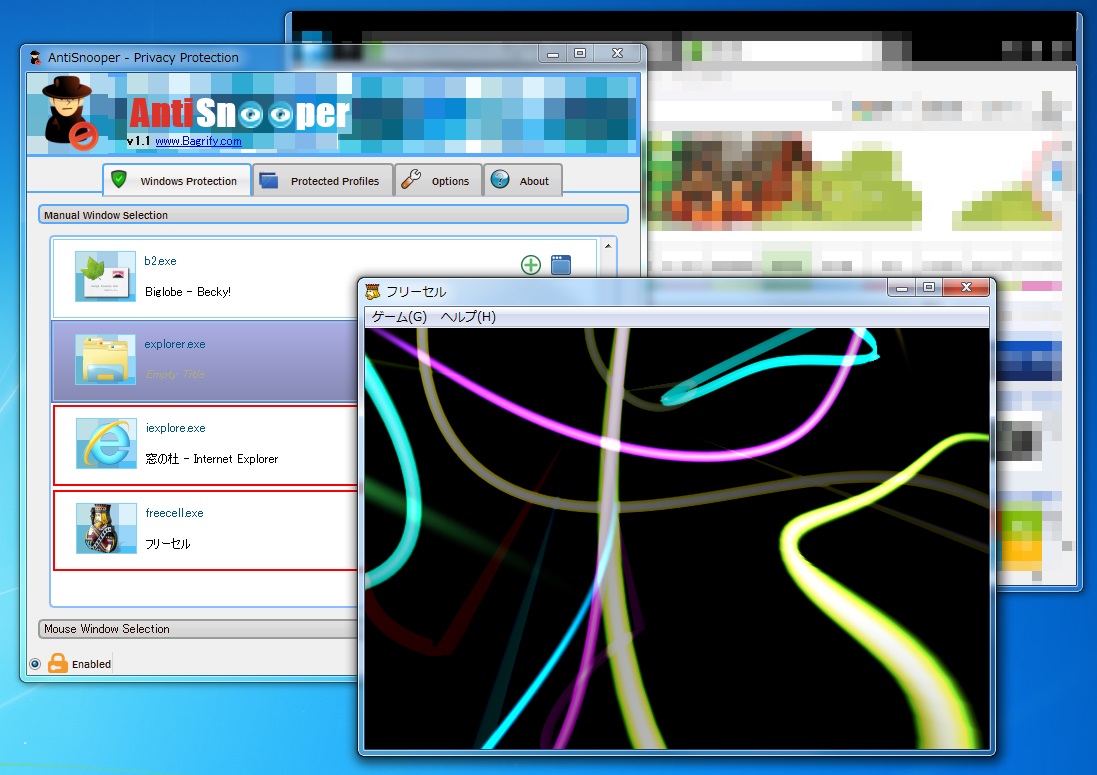
Task: Click the window list scroll-up arrow
Action: (x=608, y=246)
